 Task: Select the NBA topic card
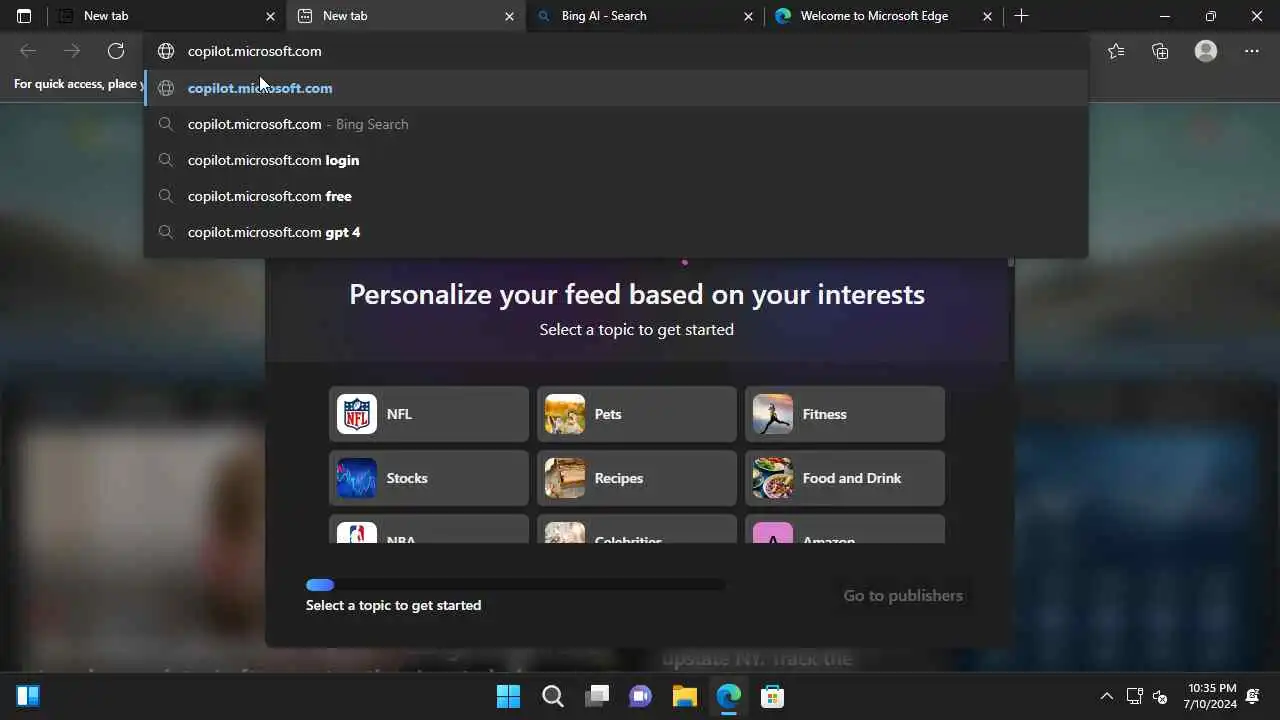coord(429,529)
